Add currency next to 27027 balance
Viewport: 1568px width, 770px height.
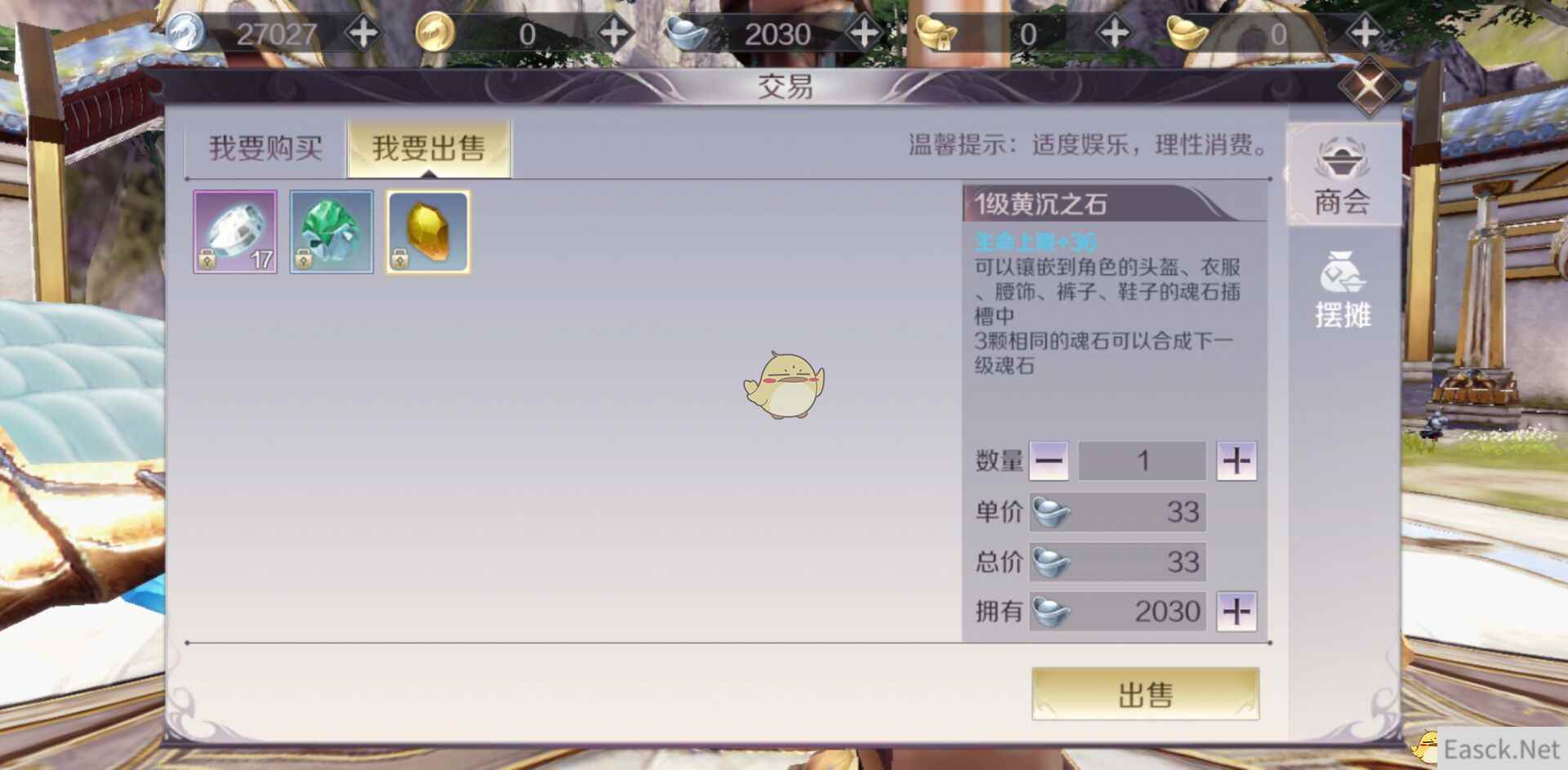[363, 33]
